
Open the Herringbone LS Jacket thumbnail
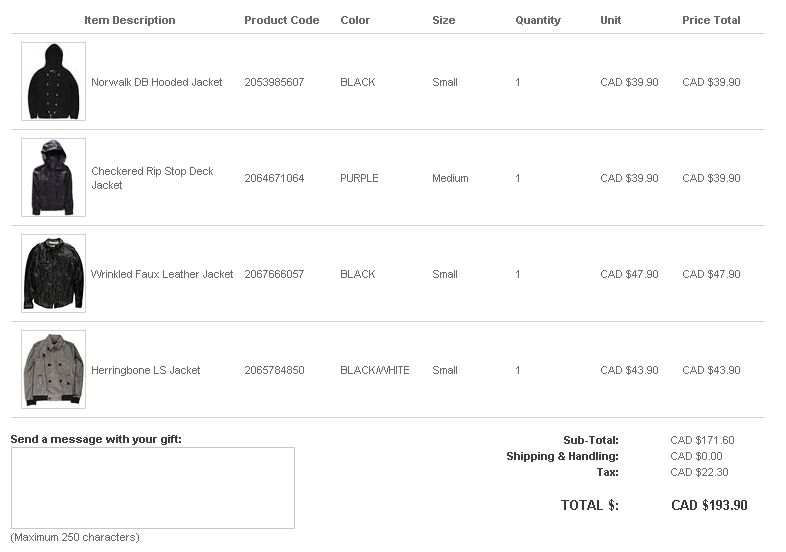click(54, 370)
